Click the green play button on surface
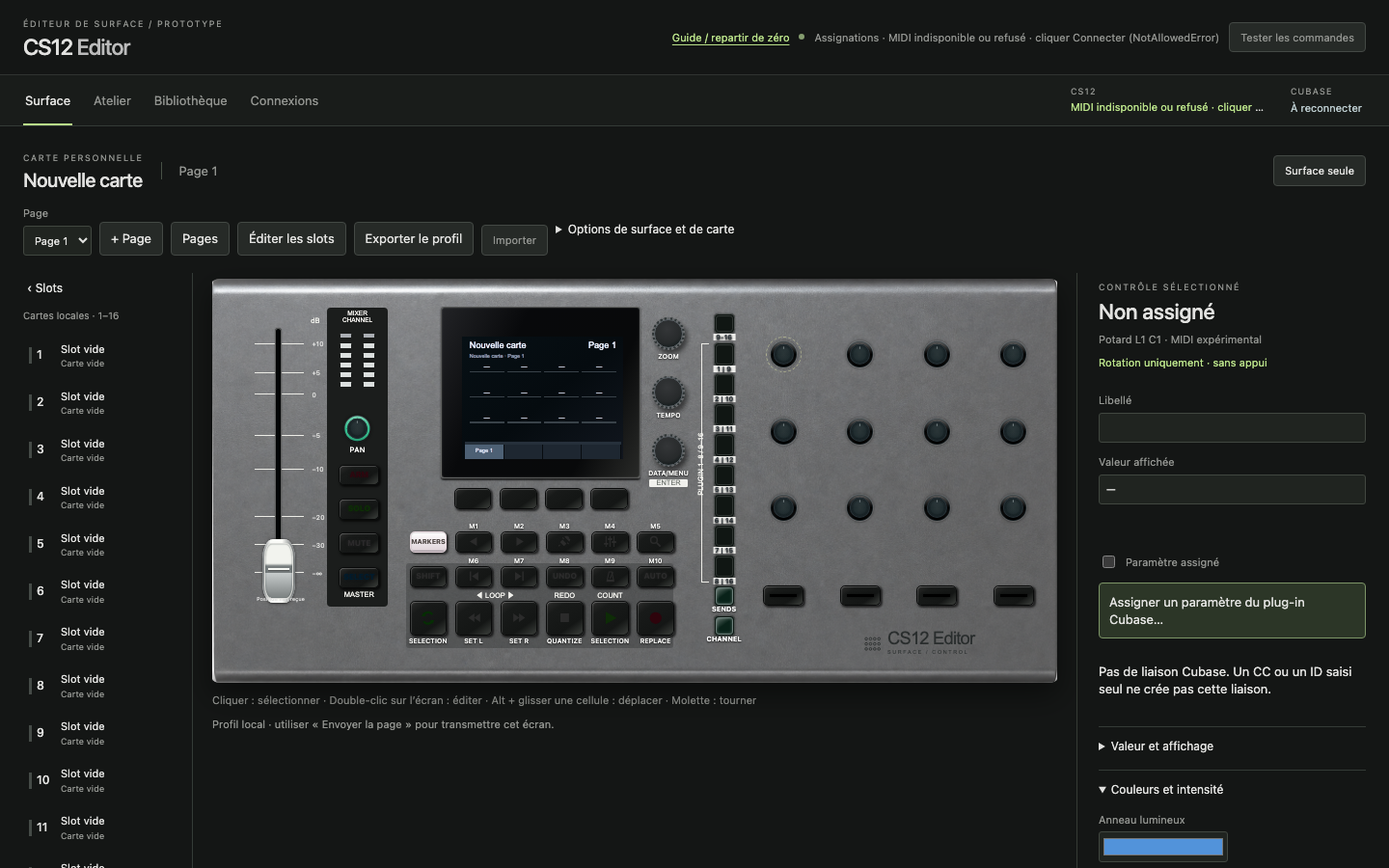This screenshot has height=868, width=1389. (610, 618)
